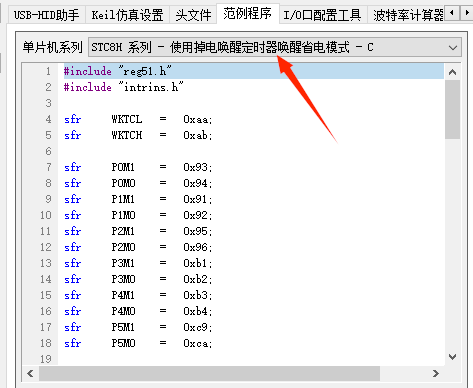The height and width of the screenshot is (388, 473).
Task: Click the code view scroll-up arrow
Action: 452,72
